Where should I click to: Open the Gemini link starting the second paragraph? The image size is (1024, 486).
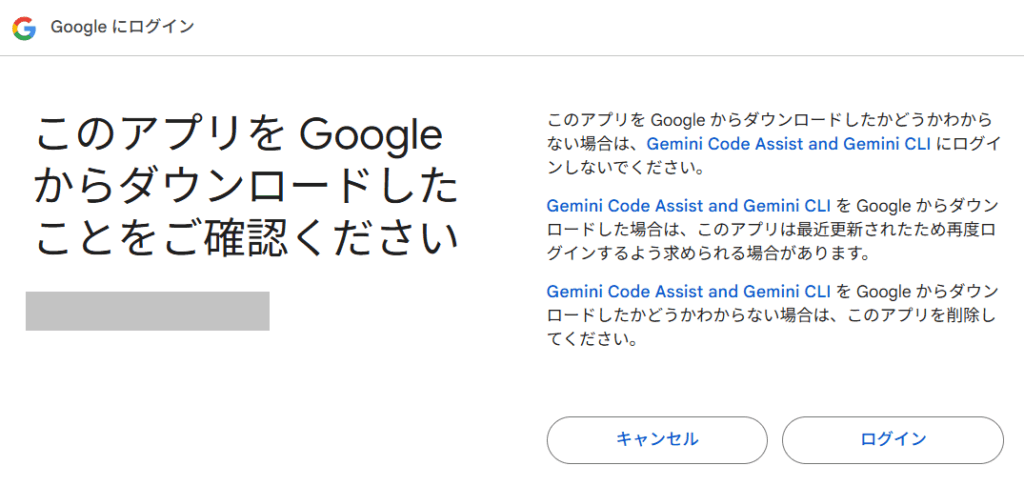click(690, 206)
